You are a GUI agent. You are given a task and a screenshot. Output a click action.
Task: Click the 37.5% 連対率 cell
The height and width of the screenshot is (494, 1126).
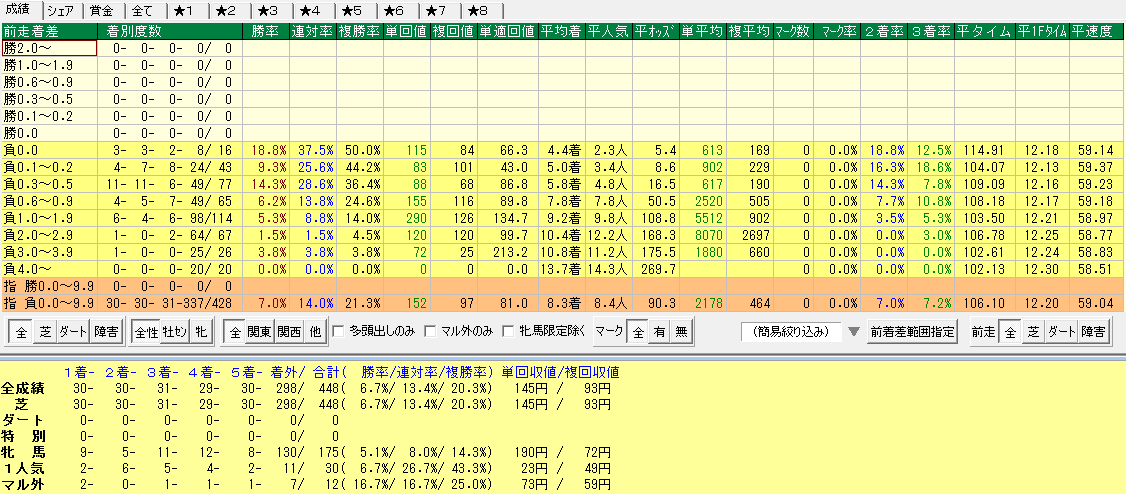[x=314, y=150]
